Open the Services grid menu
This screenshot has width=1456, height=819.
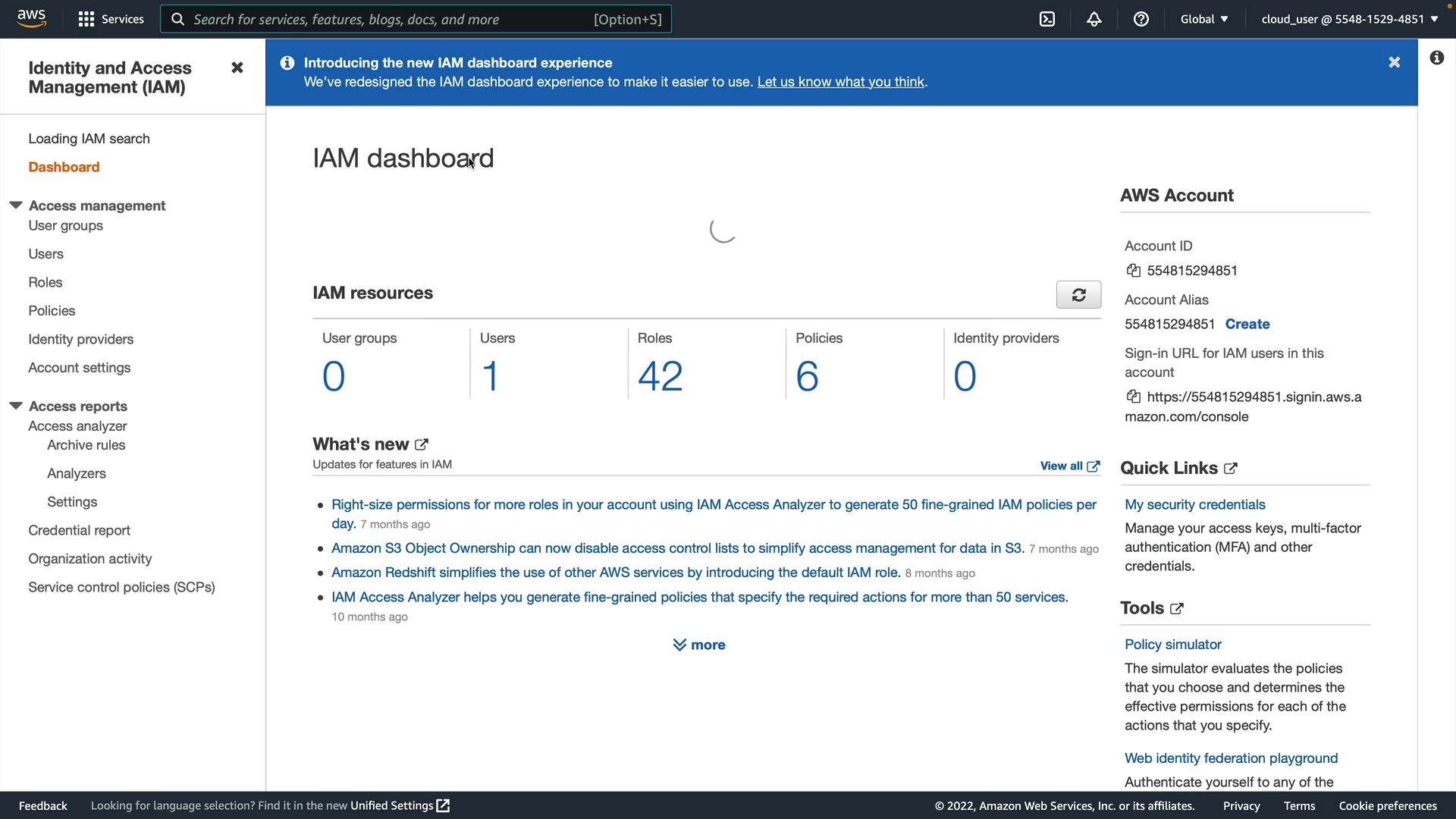pyautogui.click(x=111, y=19)
